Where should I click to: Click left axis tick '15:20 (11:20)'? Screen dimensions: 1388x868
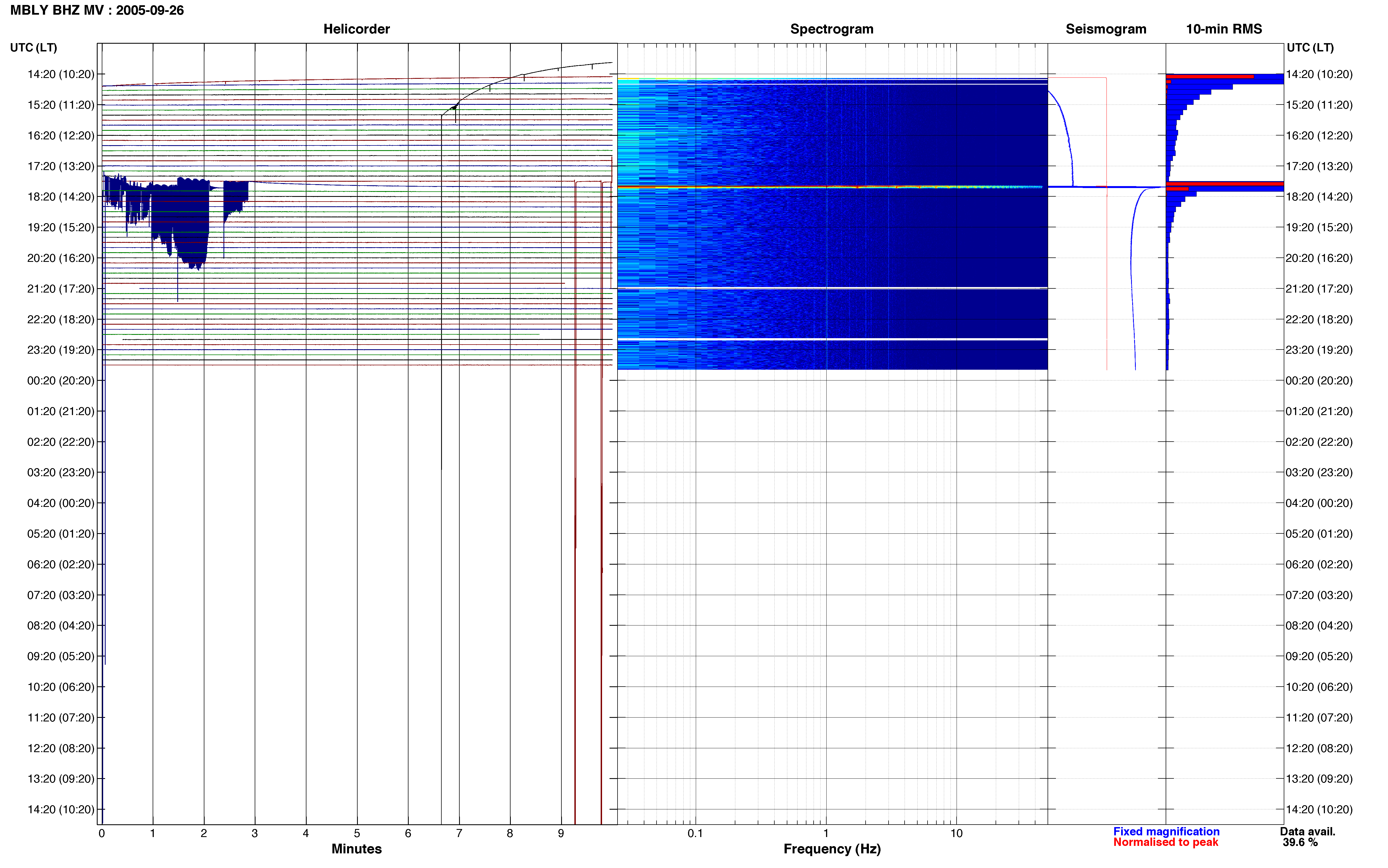[x=61, y=105]
